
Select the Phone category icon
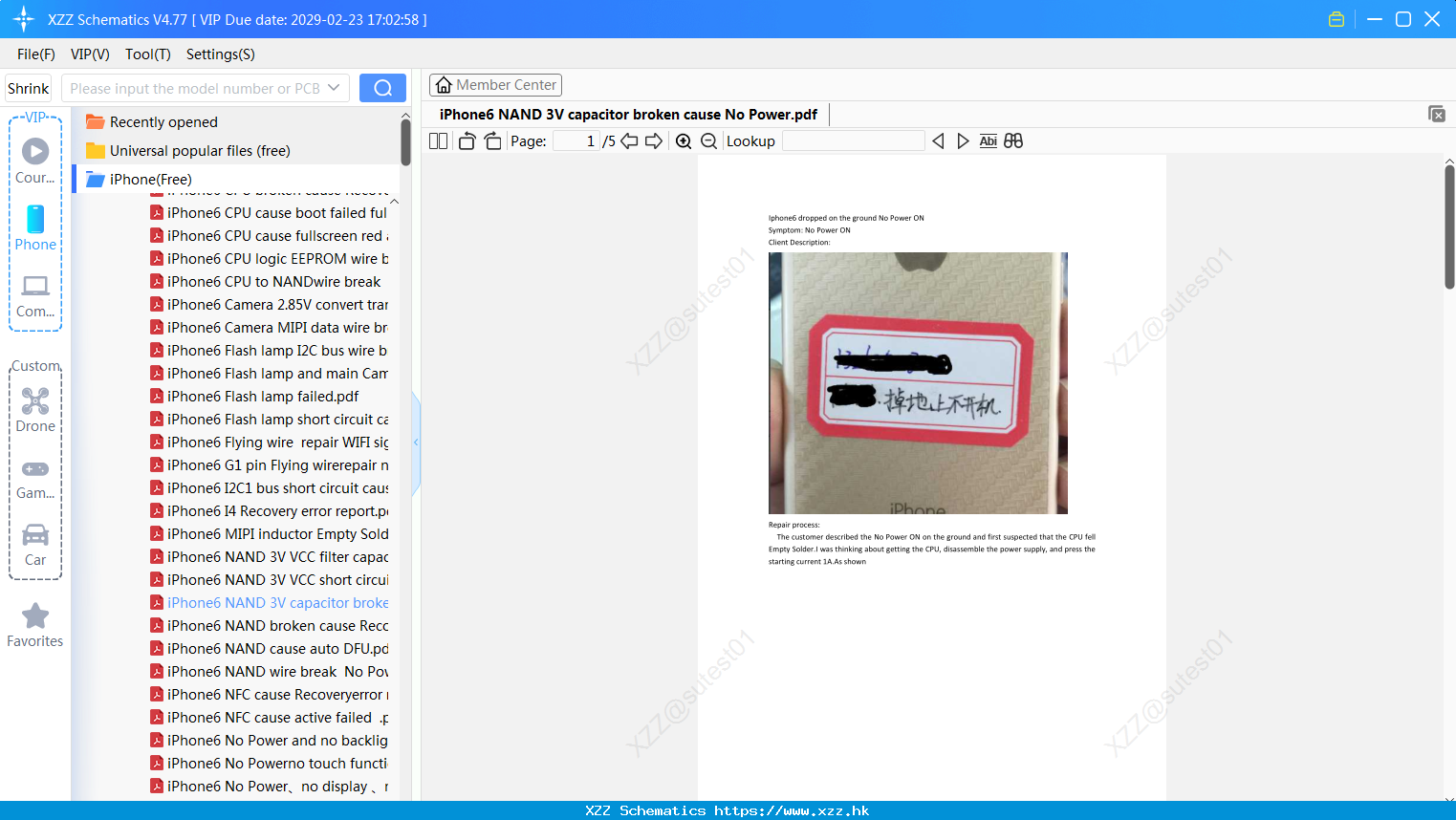[x=35, y=227]
